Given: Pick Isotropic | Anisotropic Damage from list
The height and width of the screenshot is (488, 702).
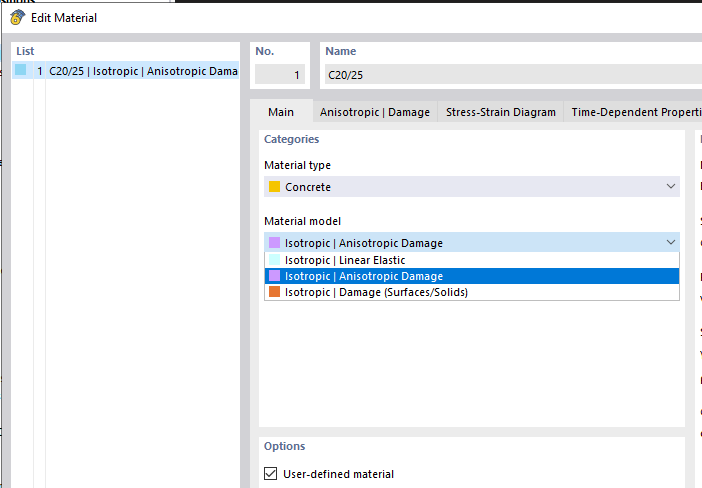Looking at the screenshot, I should [364, 276].
